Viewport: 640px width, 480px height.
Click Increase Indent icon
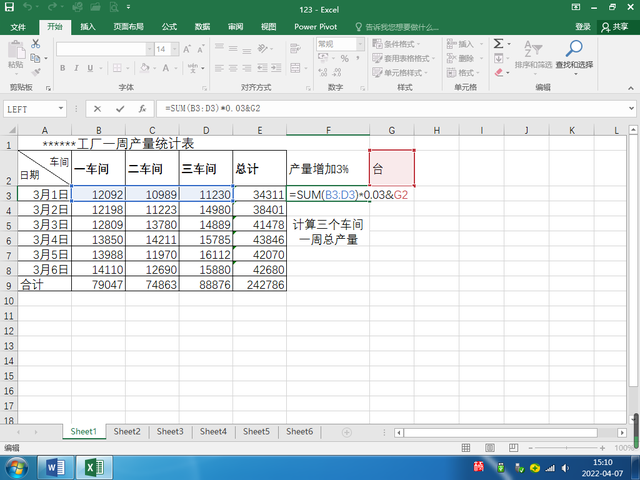pyautogui.click(x=277, y=68)
